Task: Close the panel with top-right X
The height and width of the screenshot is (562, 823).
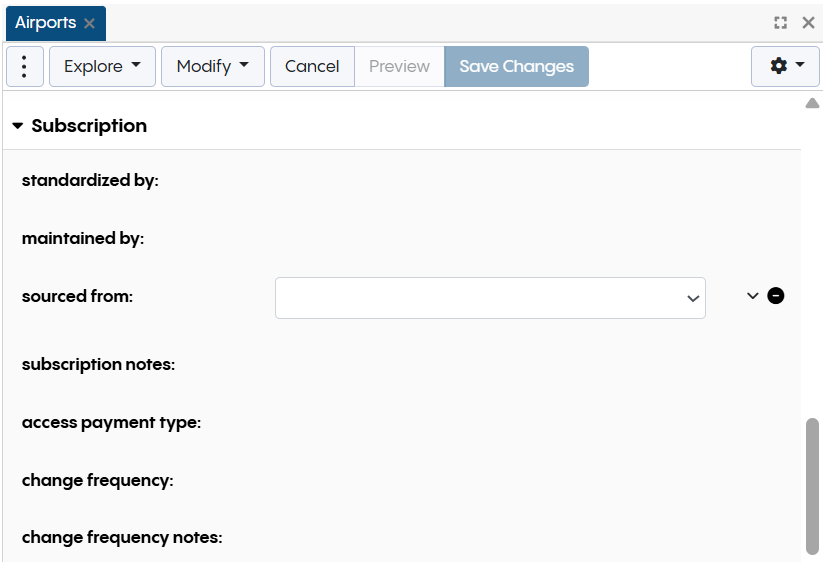Action: 808,23
